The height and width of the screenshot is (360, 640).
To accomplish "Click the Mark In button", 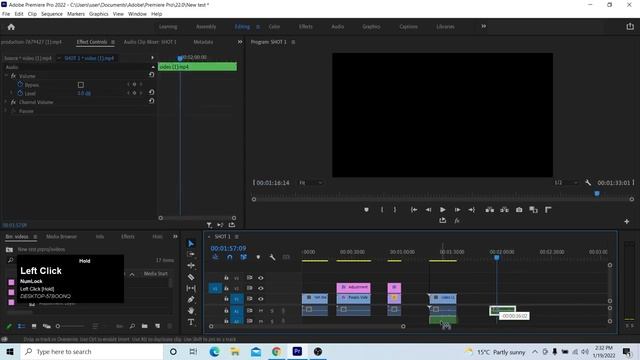I will pos(382,210).
